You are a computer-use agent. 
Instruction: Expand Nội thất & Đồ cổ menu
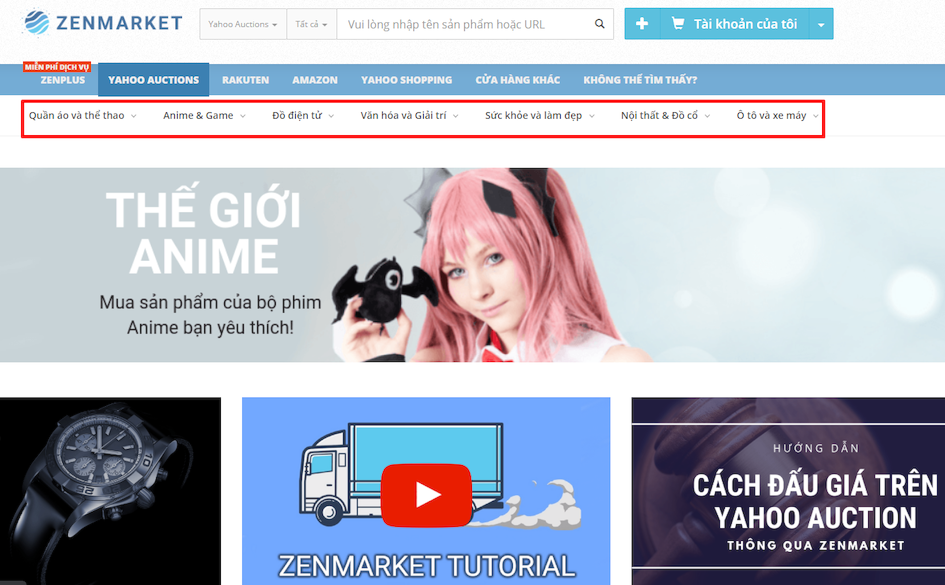tap(665, 115)
